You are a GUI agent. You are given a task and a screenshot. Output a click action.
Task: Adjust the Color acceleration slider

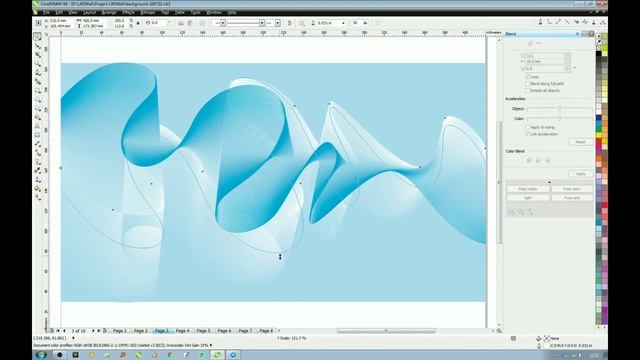point(560,118)
